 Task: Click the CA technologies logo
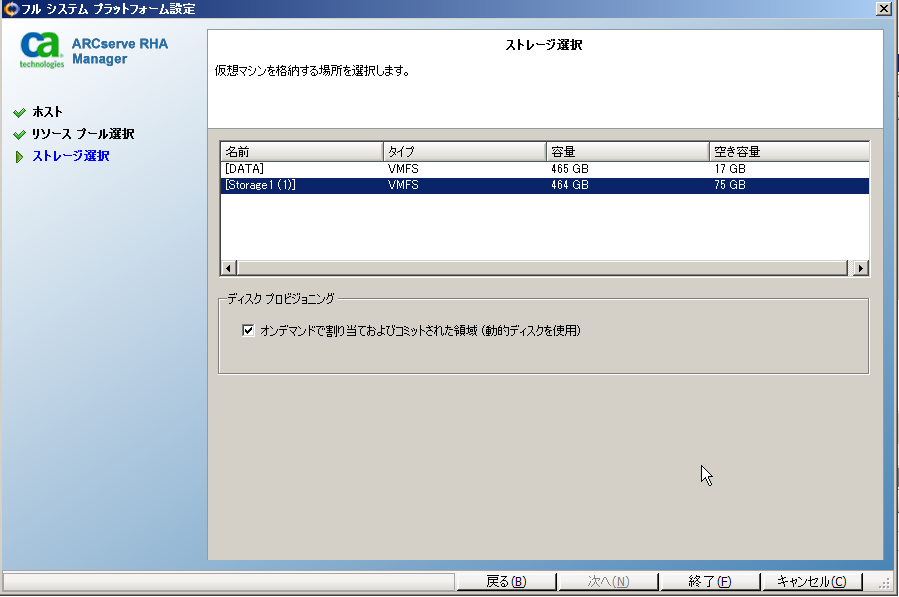pyautogui.click(x=41, y=50)
